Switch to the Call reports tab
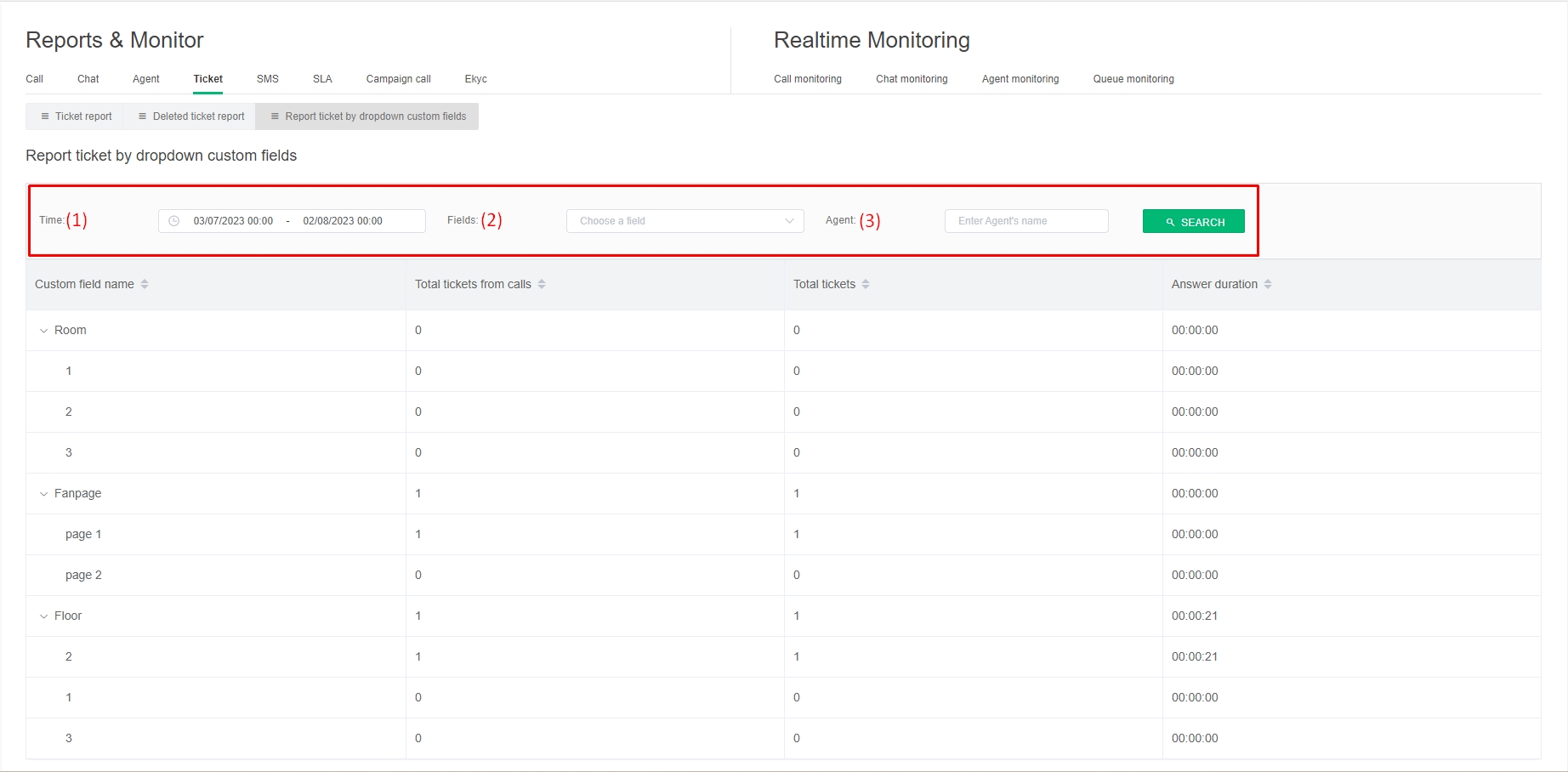The image size is (1568, 772). [x=34, y=79]
